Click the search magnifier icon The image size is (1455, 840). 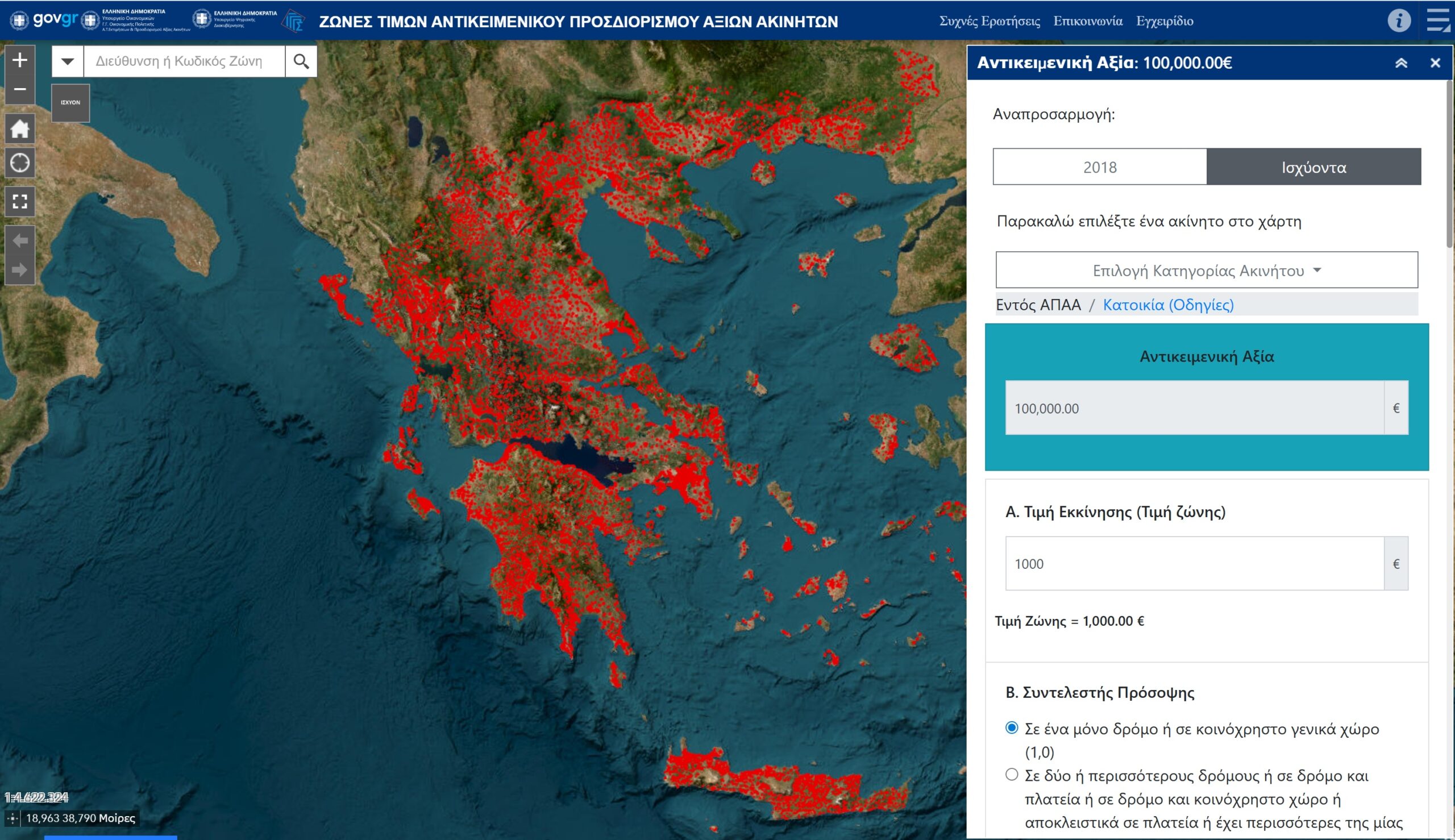tap(301, 61)
